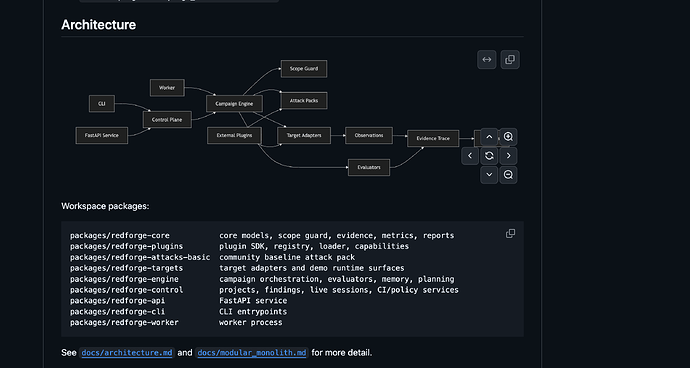
Task: Click the Evidence Trace node
Action: [433, 138]
